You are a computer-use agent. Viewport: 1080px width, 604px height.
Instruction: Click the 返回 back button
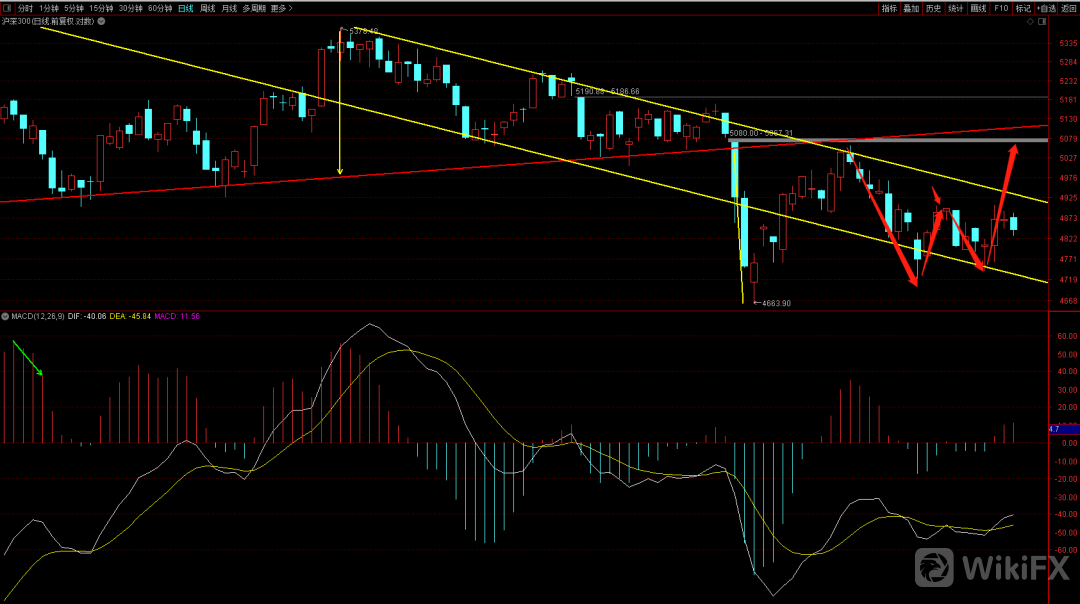click(x=1069, y=8)
